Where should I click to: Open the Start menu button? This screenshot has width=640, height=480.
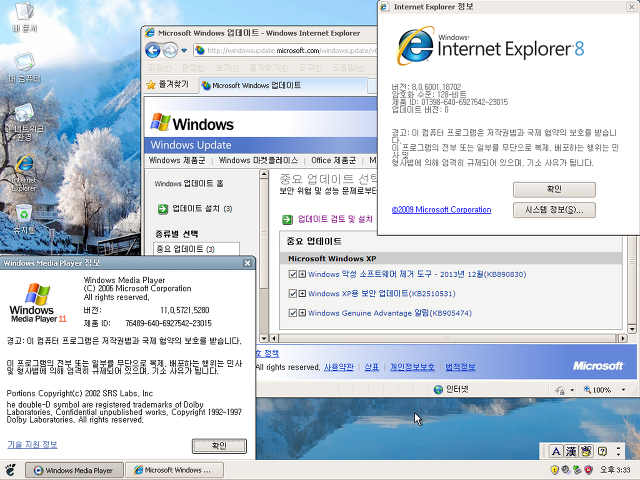click(10, 470)
